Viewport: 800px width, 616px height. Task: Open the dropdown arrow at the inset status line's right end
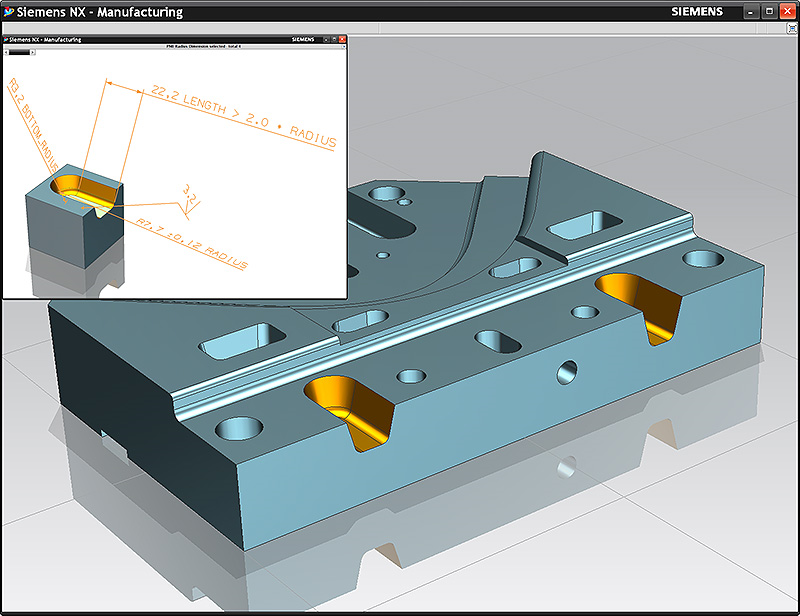coord(344,46)
